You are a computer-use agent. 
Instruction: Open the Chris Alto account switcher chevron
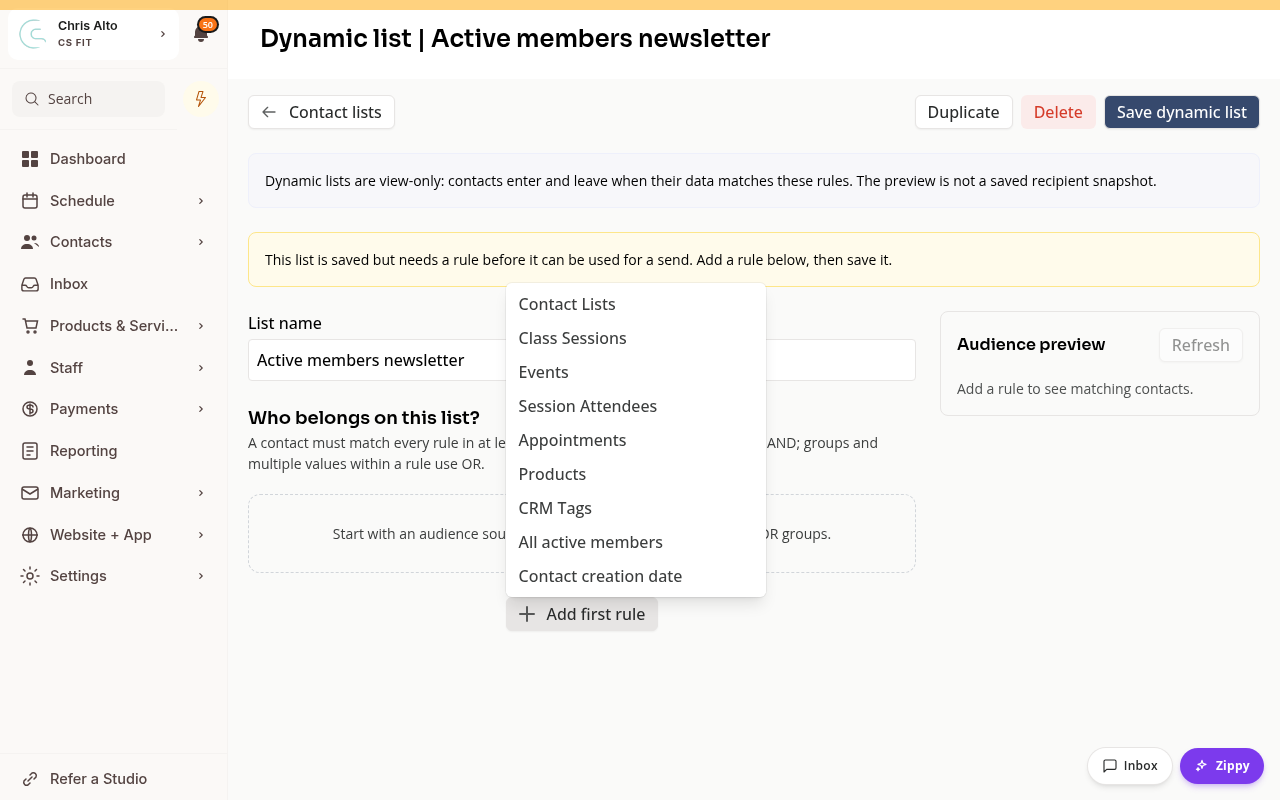point(163,34)
